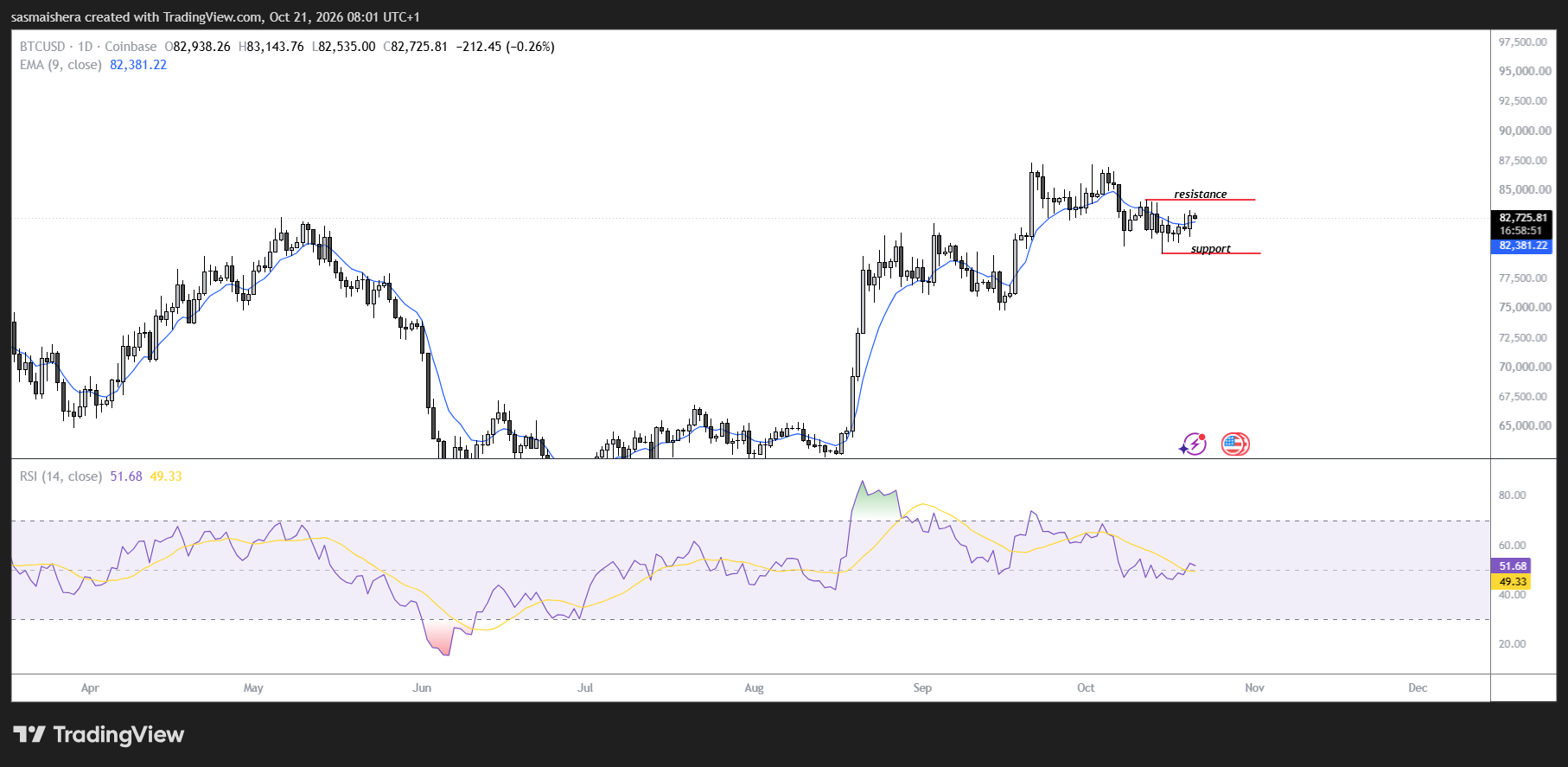1568x767 pixels.
Task: Click the yellow 49.33 value in RSI legend
Action: (x=166, y=476)
